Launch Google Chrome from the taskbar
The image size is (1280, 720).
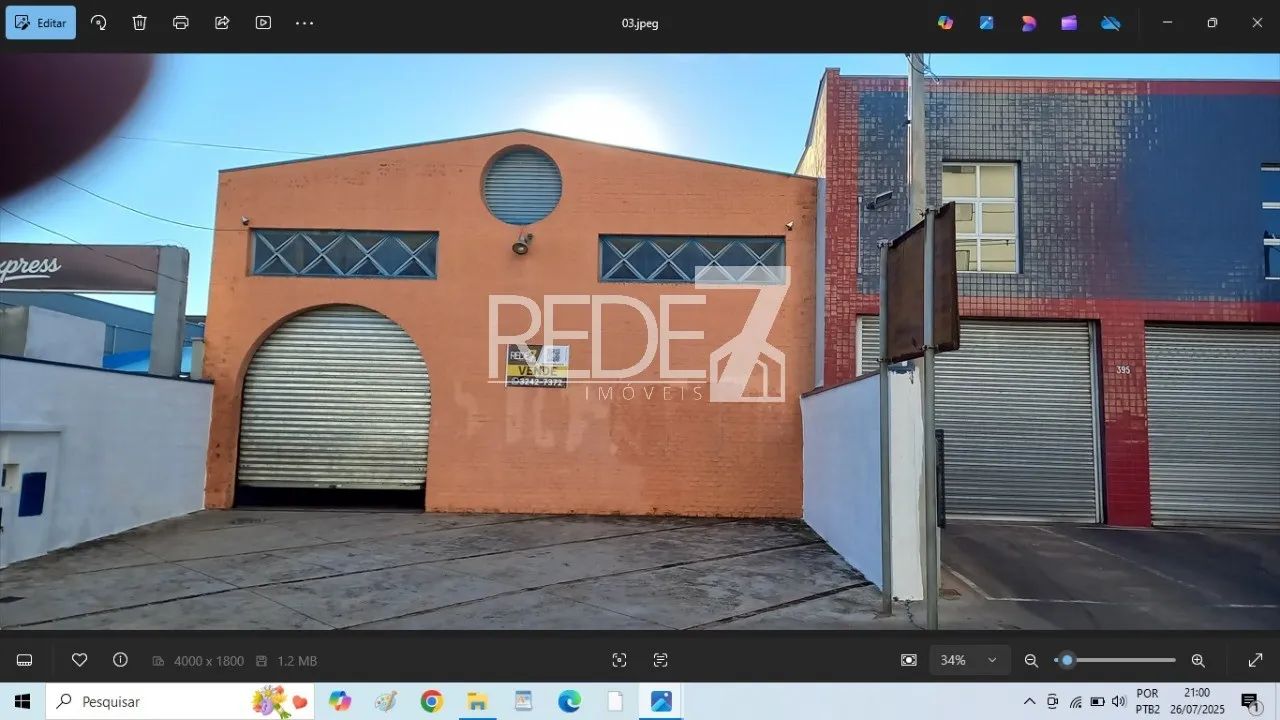pyautogui.click(x=431, y=701)
